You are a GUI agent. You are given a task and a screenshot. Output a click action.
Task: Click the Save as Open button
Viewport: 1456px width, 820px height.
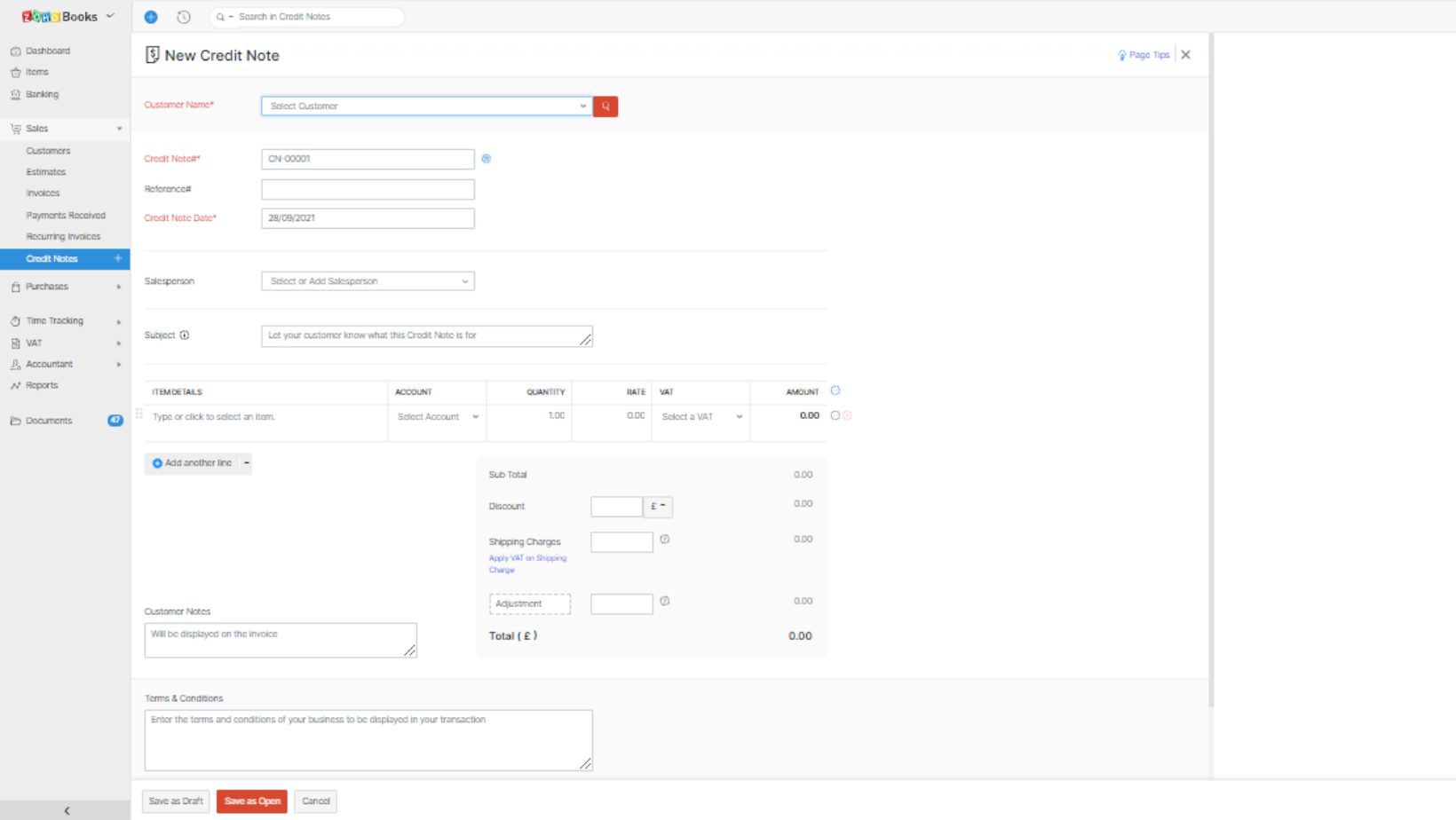pos(252,801)
